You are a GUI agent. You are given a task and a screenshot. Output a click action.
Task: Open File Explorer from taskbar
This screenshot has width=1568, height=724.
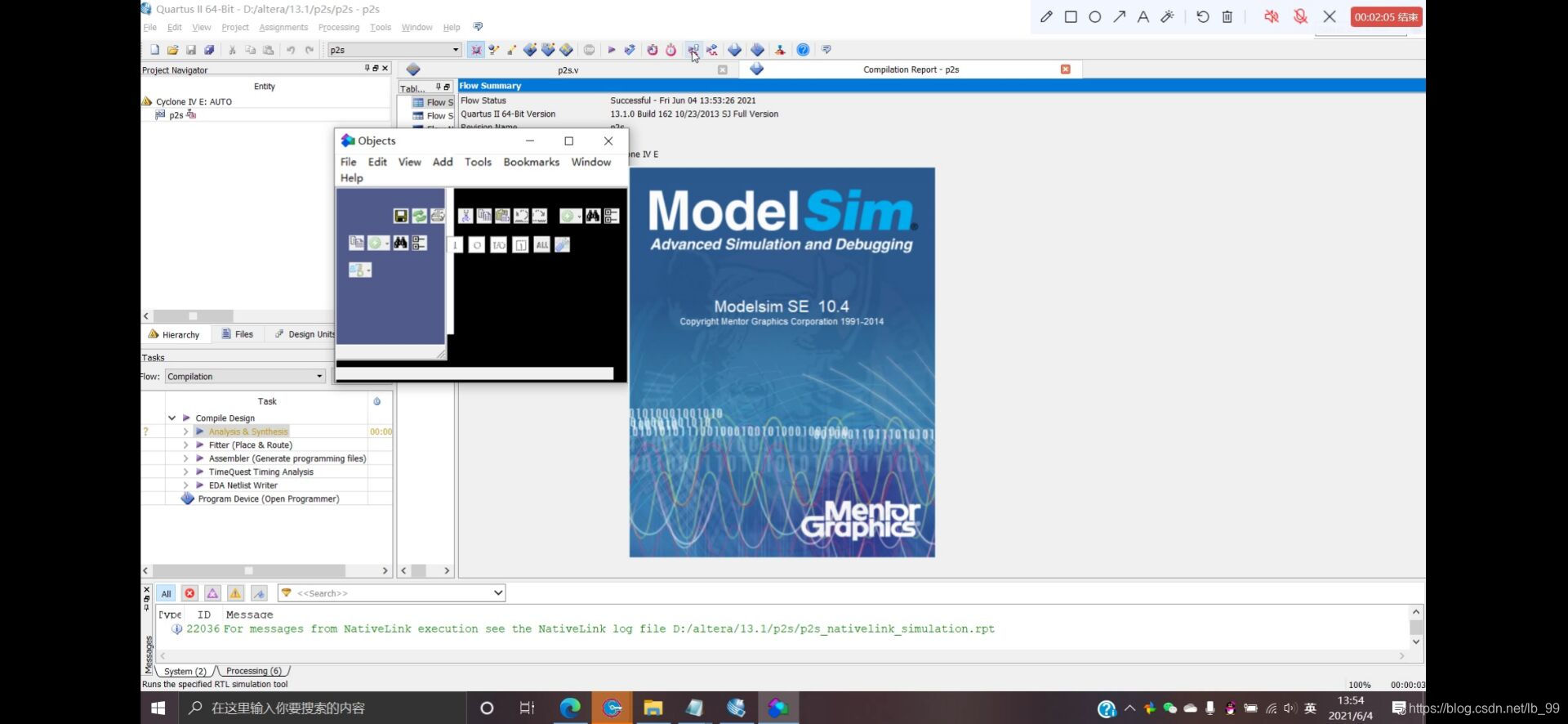pyautogui.click(x=653, y=708)
